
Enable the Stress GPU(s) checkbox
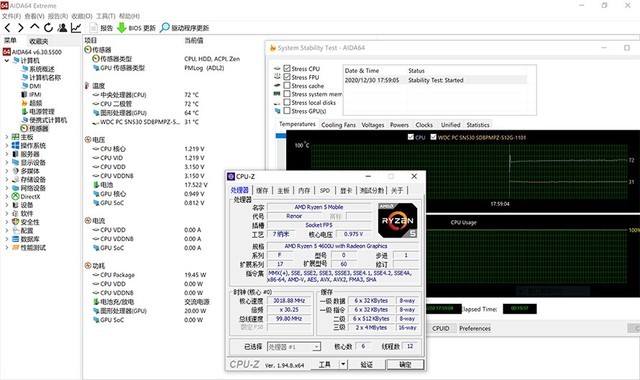[287, 111]
